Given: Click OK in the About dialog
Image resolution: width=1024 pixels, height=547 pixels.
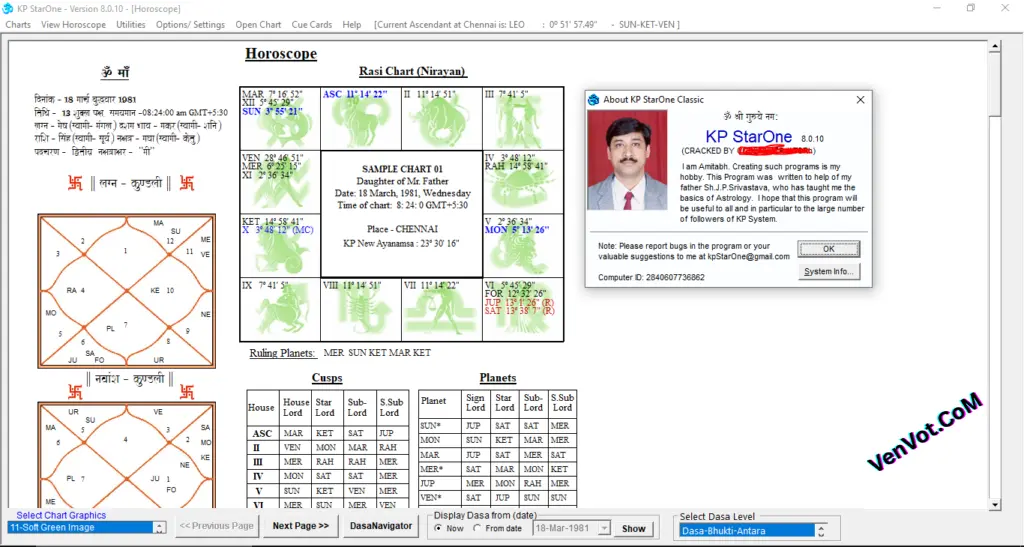Looking at the screenshot, I should (829, 249).
